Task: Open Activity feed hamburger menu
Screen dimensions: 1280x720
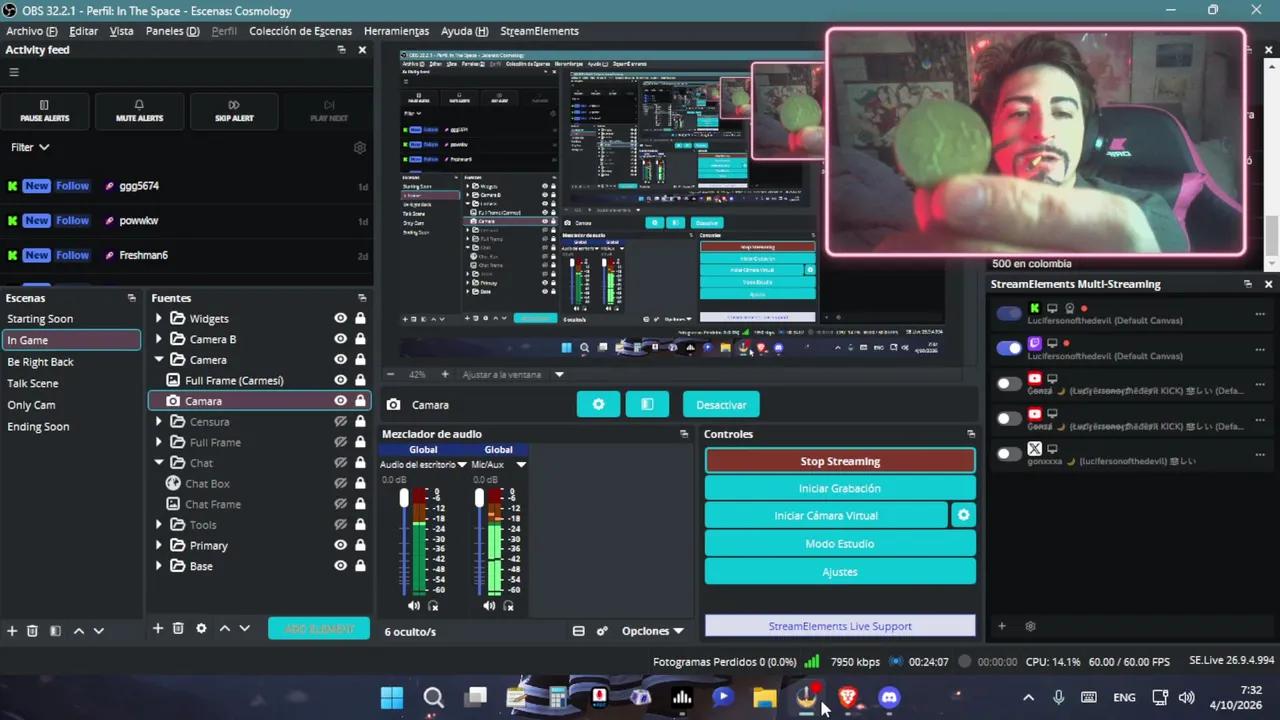Action: click(14, 72)
